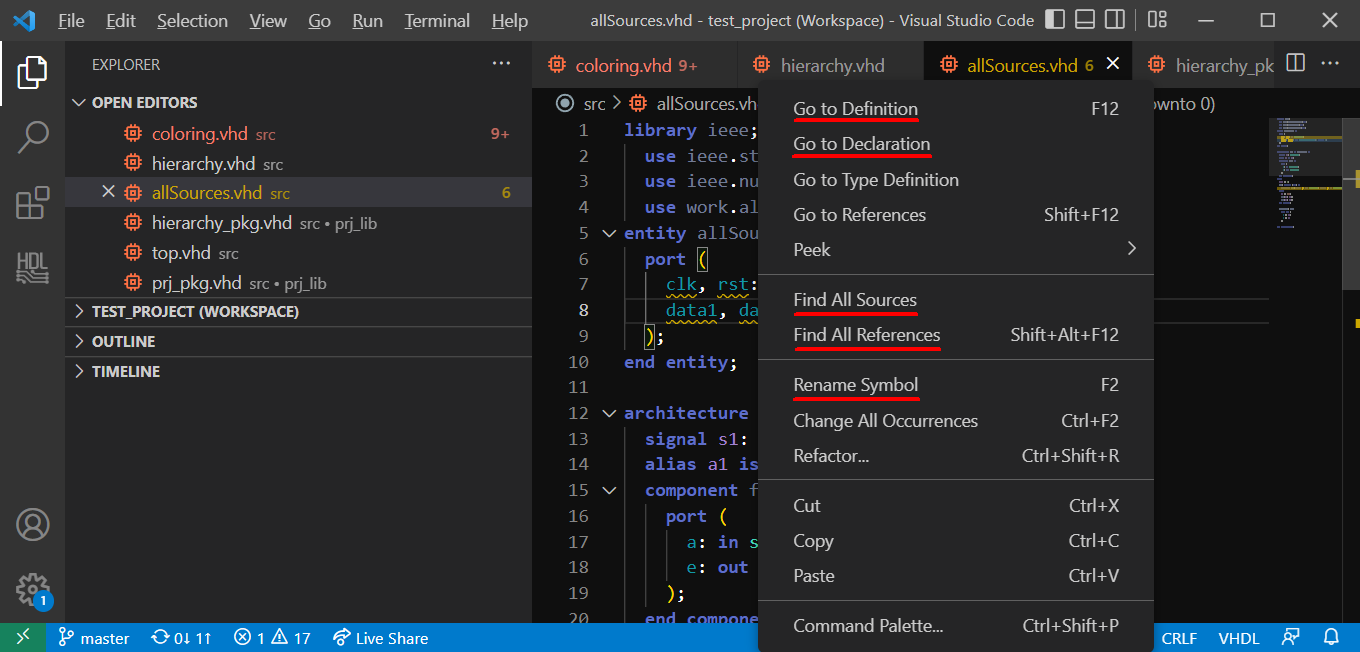Click the editor minimap preview

point(1306,175)
